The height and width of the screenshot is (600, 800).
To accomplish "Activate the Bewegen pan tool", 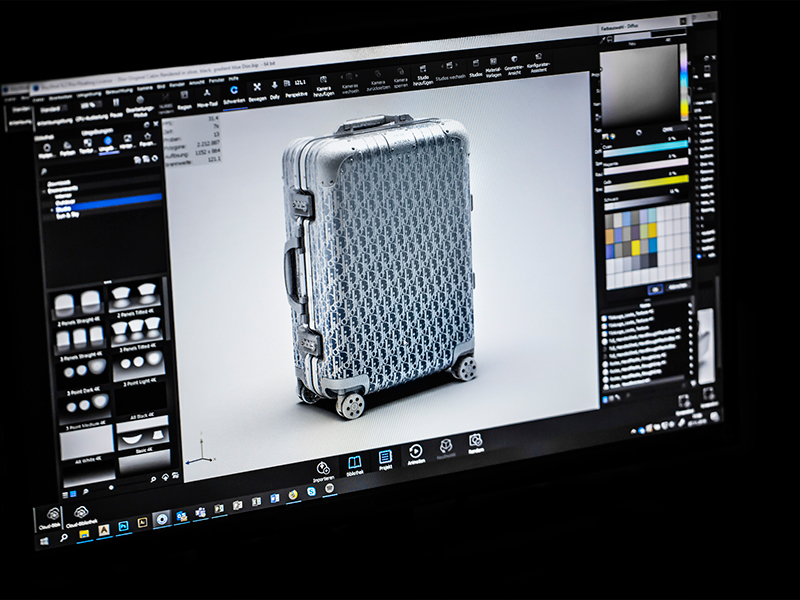I will [257, 92].
